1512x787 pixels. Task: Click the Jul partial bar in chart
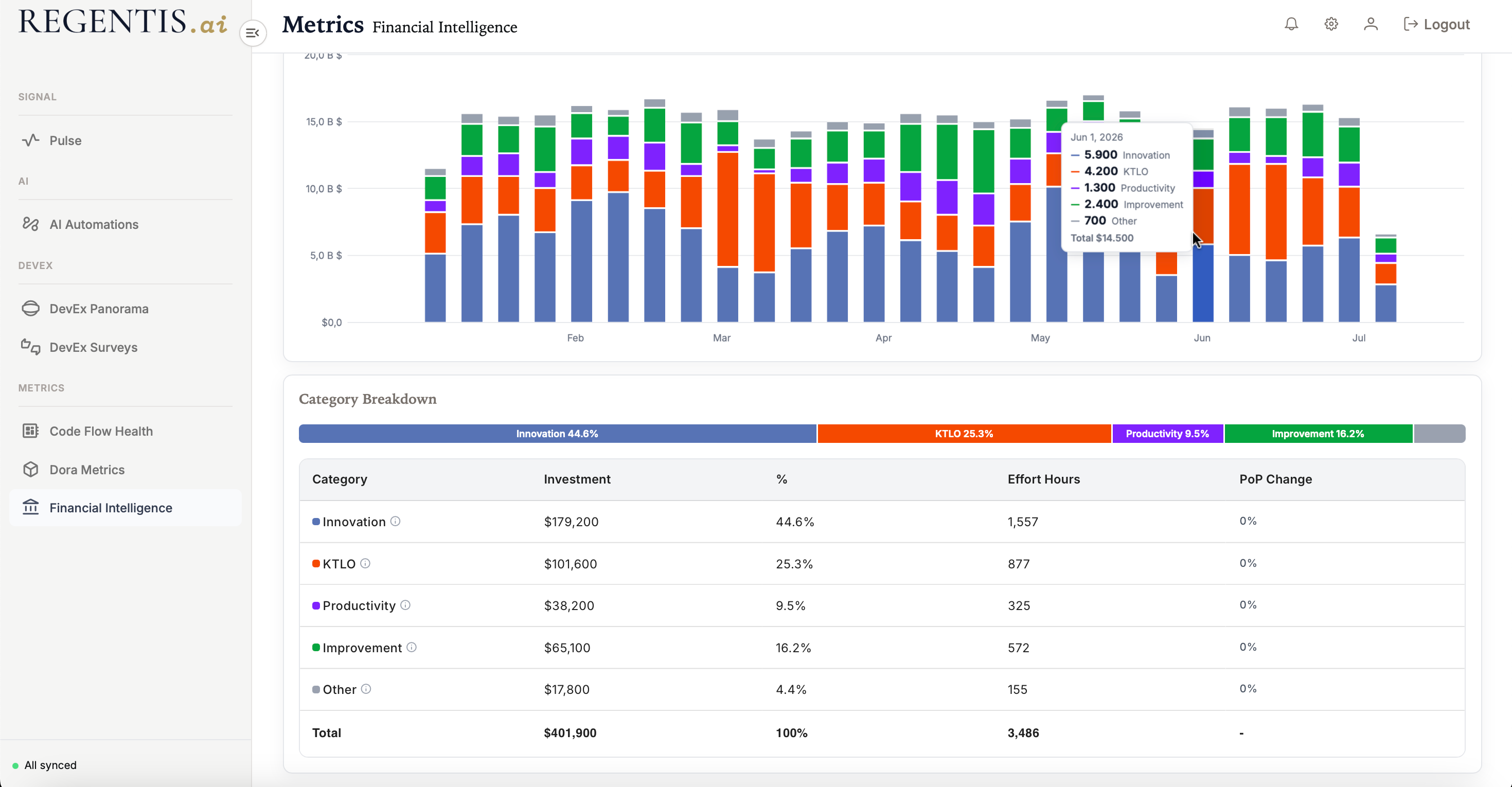click(1386, 278)
